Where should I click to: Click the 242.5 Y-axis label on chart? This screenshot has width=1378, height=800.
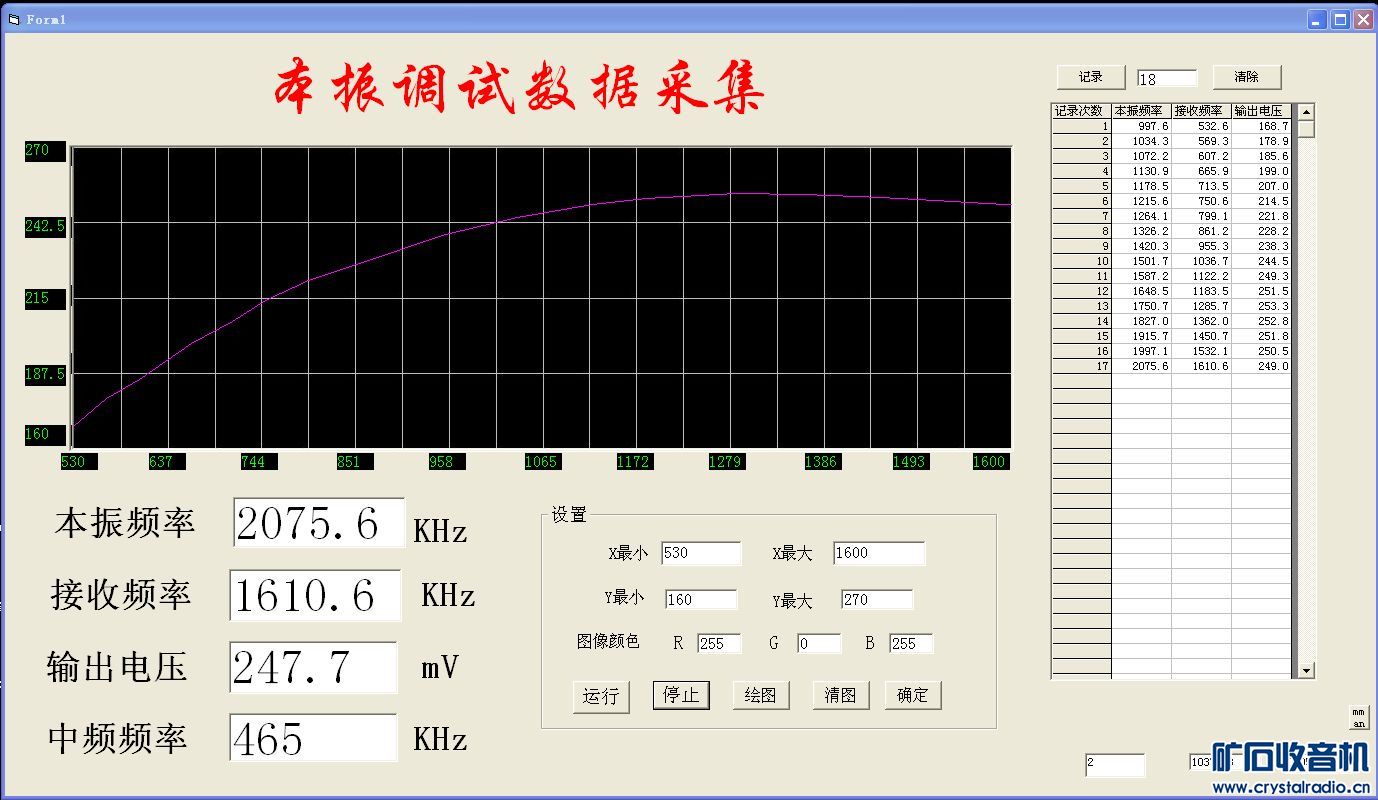tap(45, 227)
